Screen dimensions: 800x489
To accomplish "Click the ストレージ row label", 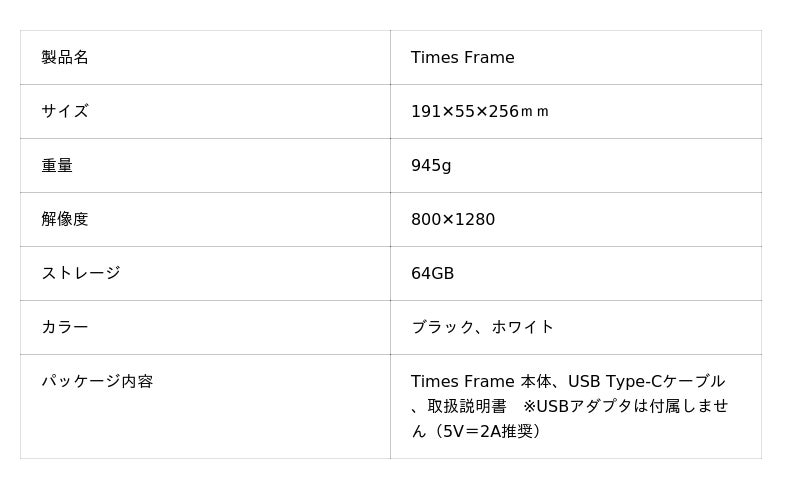I will (81, 274).
